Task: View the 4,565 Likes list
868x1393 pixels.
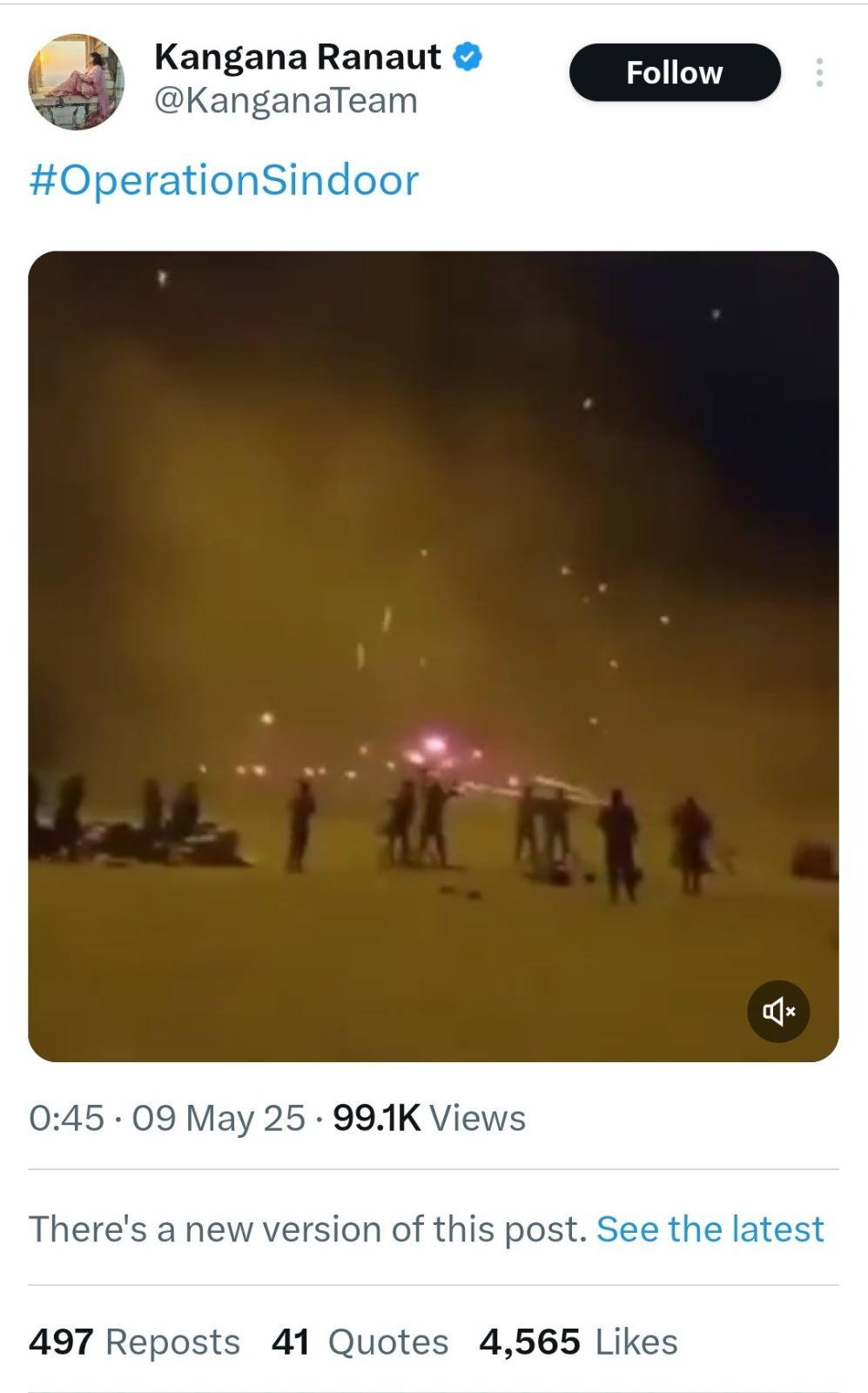Action: pos(578,1342)
